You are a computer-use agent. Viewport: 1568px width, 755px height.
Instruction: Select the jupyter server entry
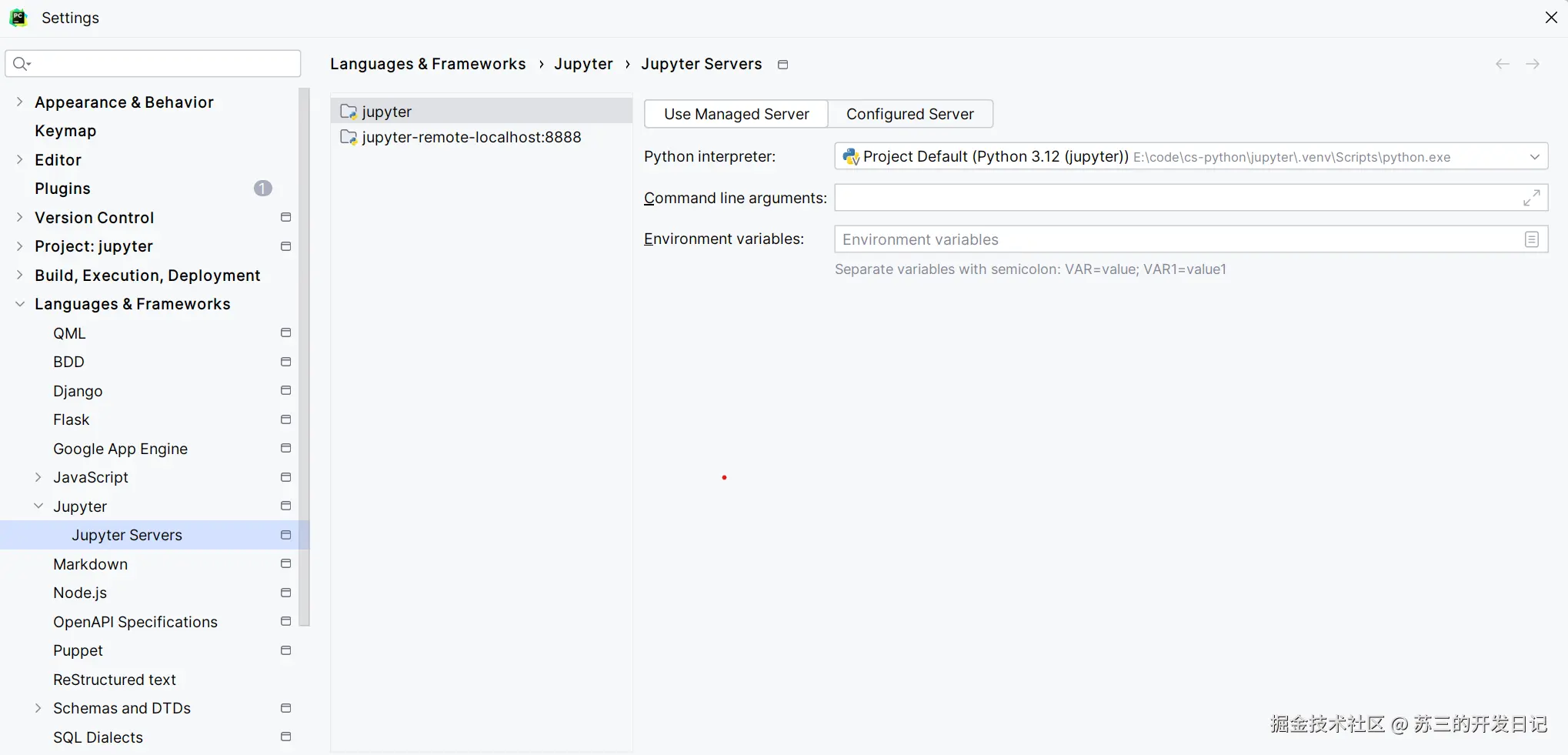(482, 112)
